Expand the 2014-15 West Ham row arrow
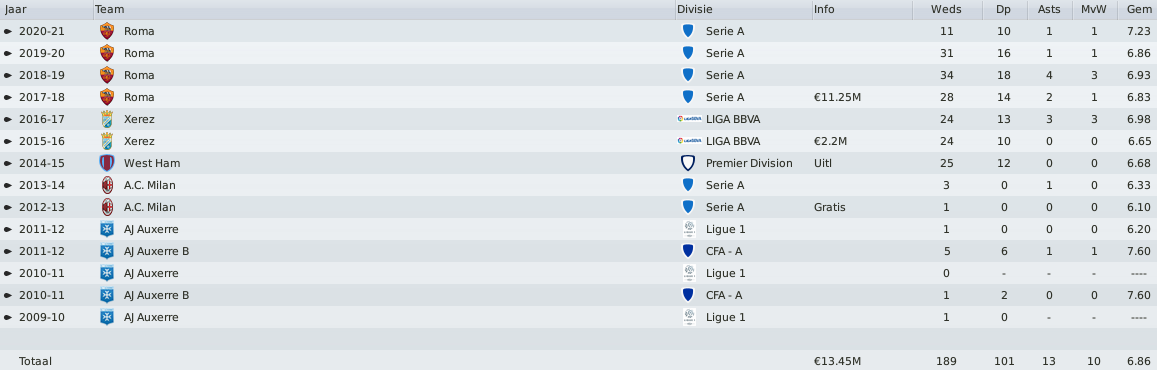1157x370 pixels. tap(7, 163)
